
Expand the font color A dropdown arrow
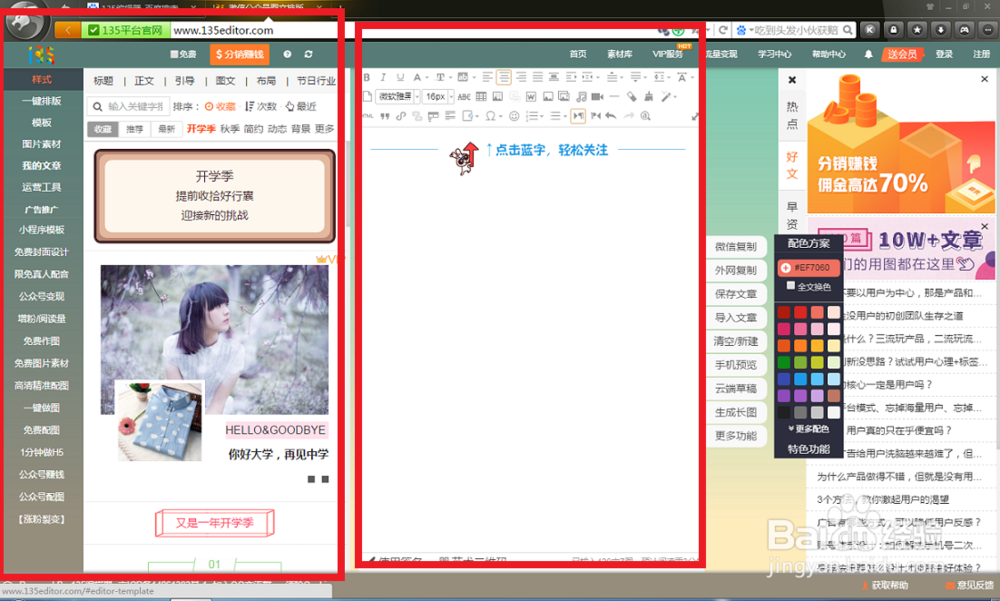[427, 77]
